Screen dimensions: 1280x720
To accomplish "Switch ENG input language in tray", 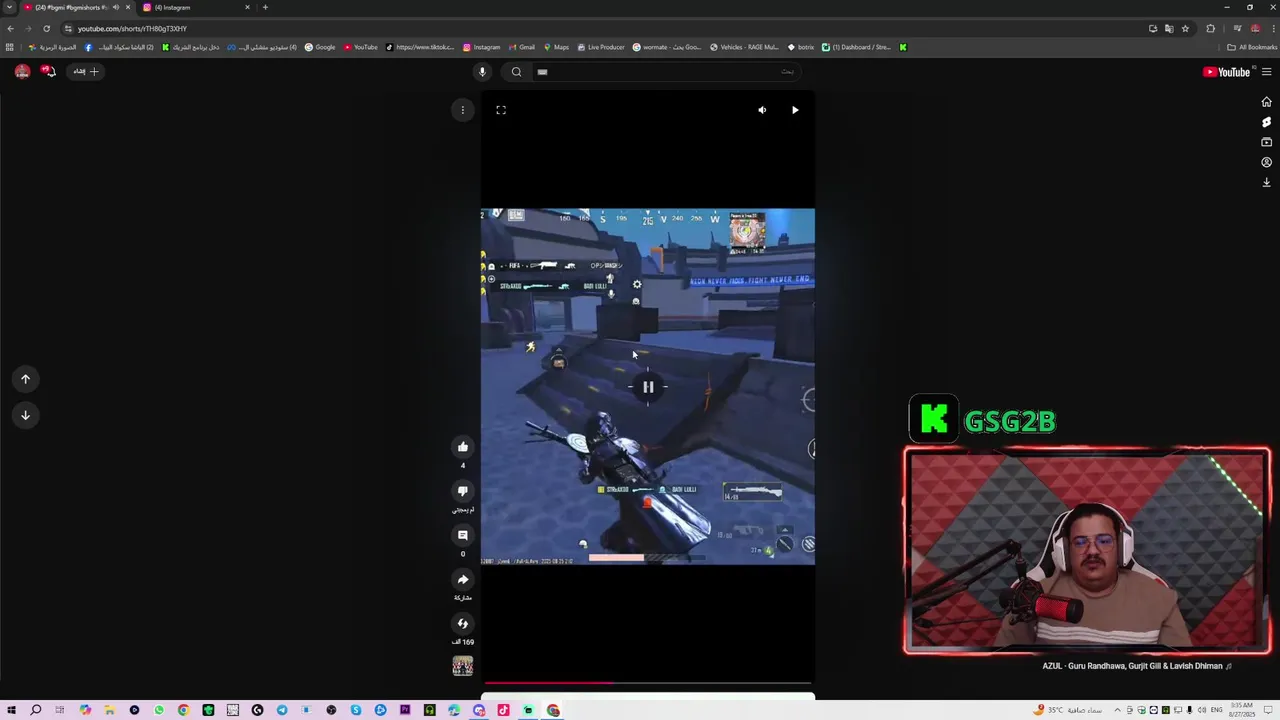I will pyautogui.click(x=1217, y=710).
